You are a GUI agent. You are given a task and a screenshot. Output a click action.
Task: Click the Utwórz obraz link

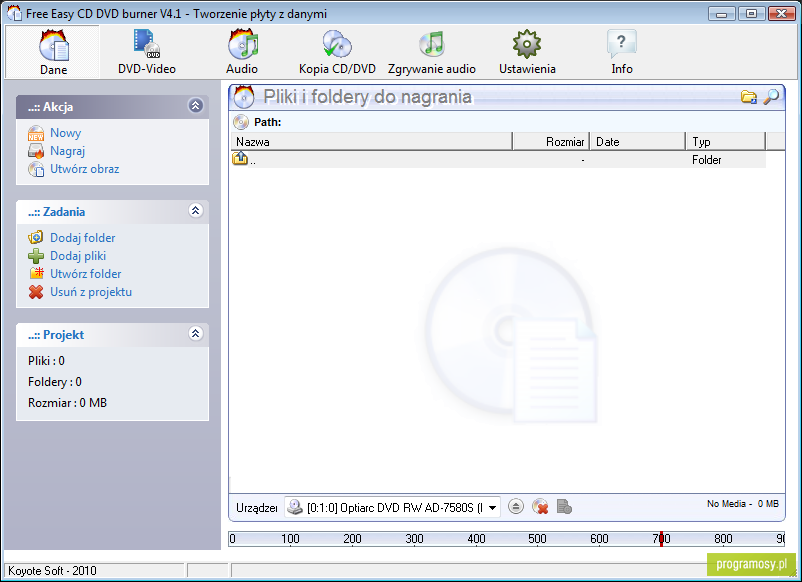point(84,169)
